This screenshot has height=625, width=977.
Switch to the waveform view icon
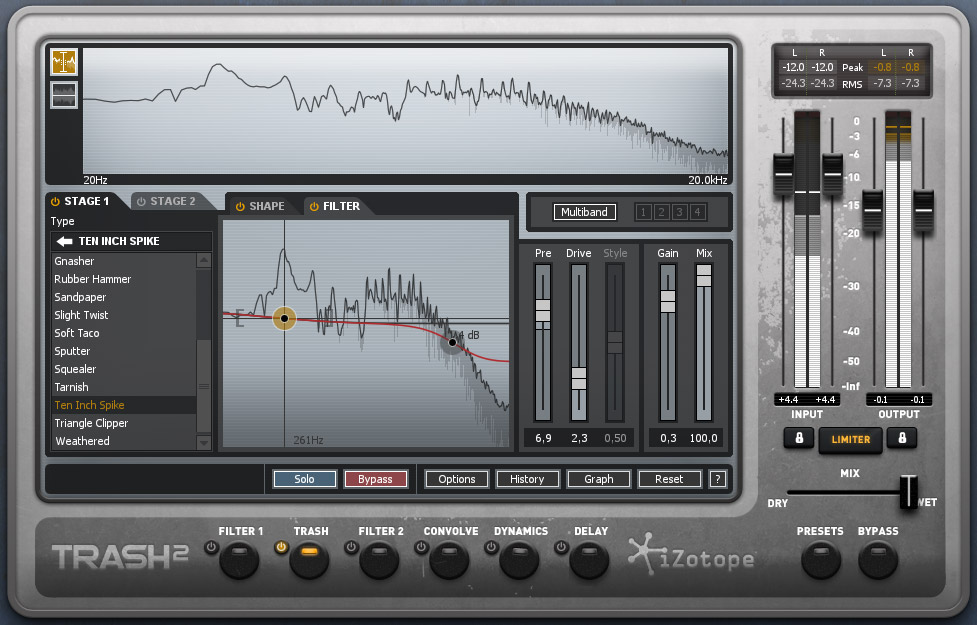(63, 95)
